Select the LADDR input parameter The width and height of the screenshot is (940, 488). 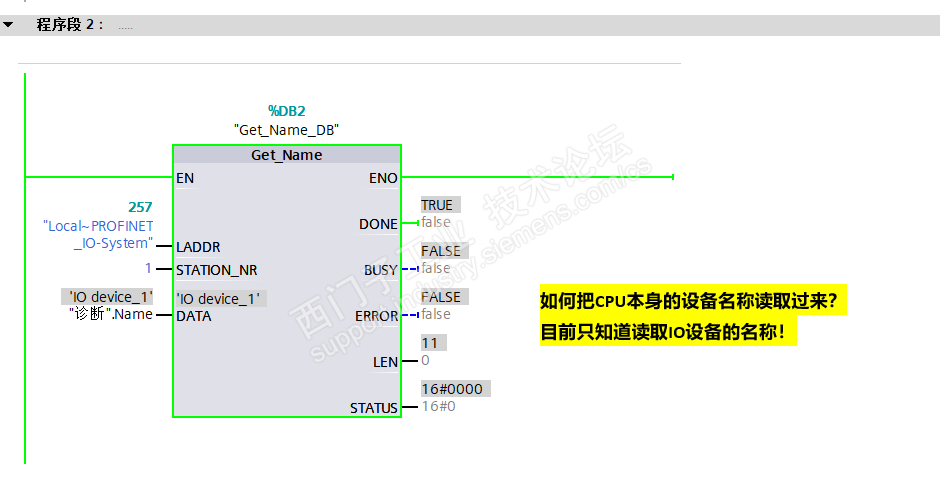[x=198, y=247]
